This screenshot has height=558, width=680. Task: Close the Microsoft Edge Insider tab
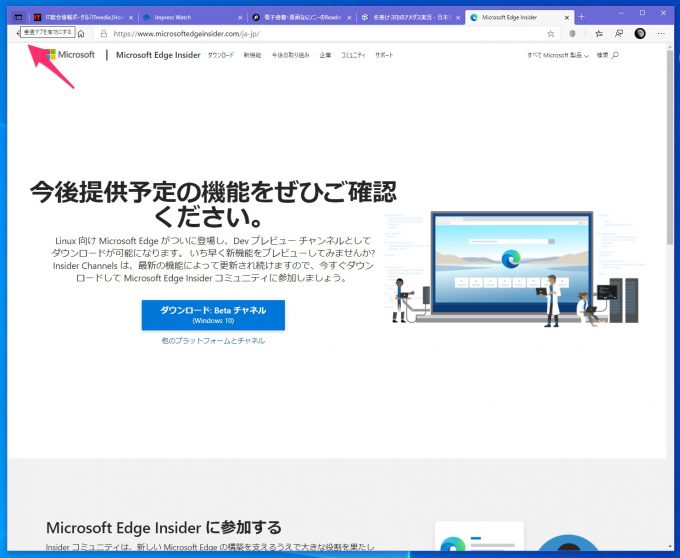[x=567, y=18]
